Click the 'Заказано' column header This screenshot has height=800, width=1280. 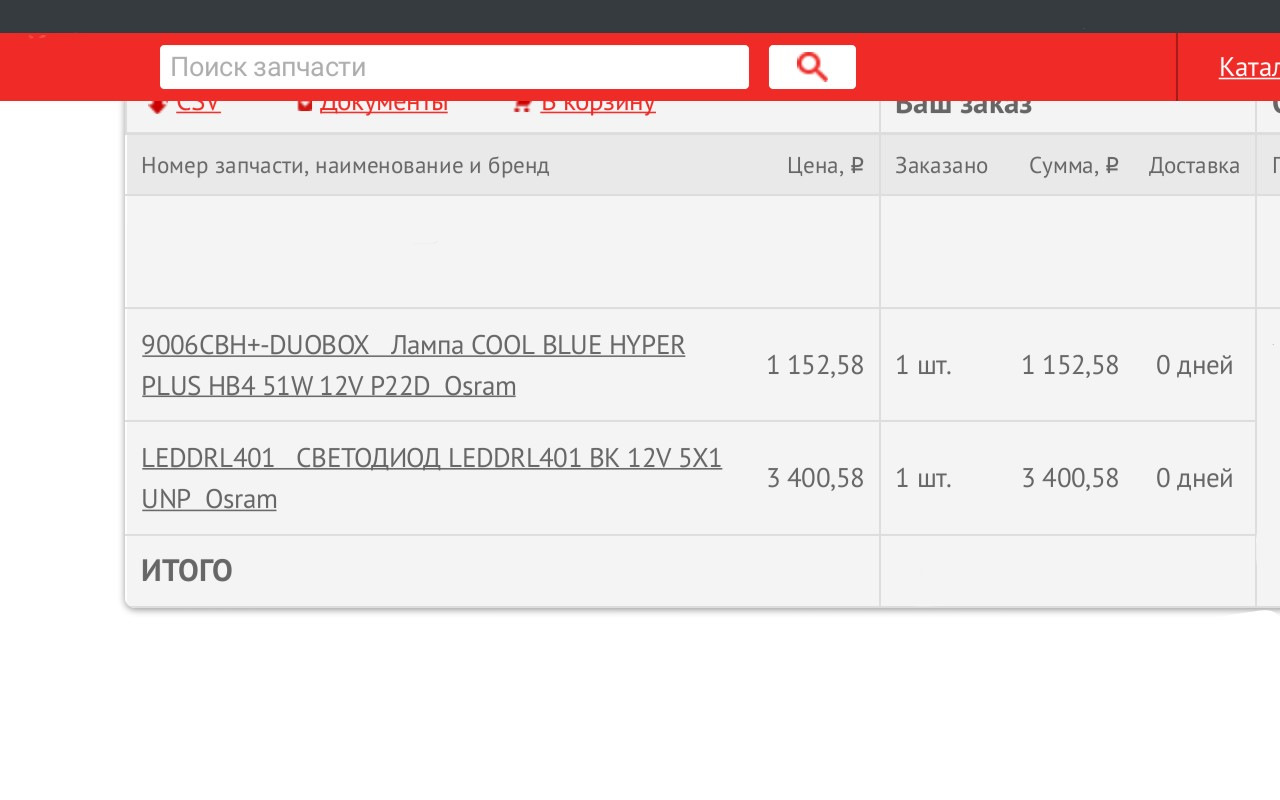pyautogui.click(x=941, y=165)
